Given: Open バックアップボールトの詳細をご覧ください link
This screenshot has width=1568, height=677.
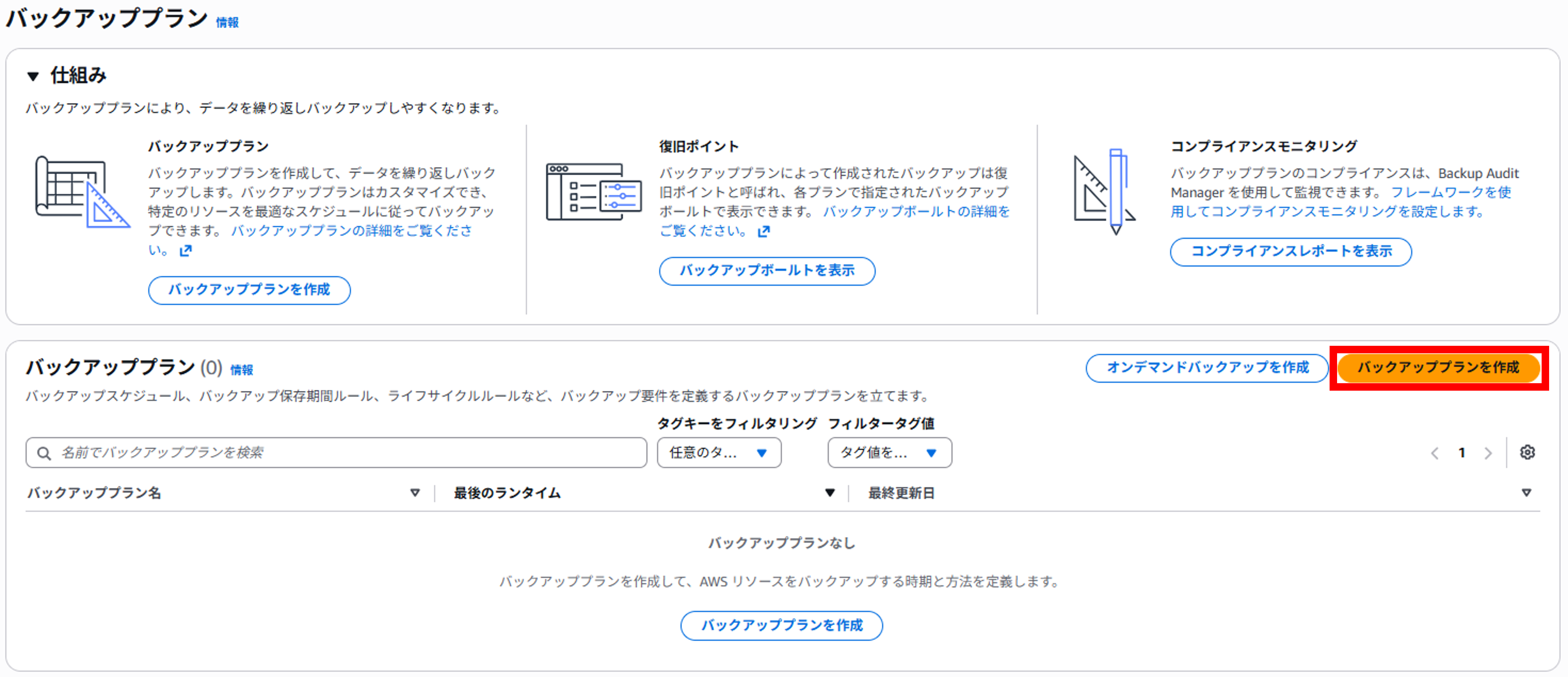Looking at the screenshot, I should pos(835,221).
